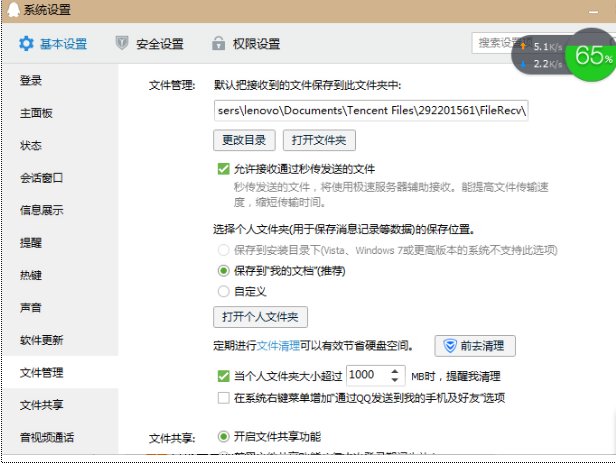Select 状态 in the sidebar
This screenshot has width=616, height=465.
pos(62,145)
